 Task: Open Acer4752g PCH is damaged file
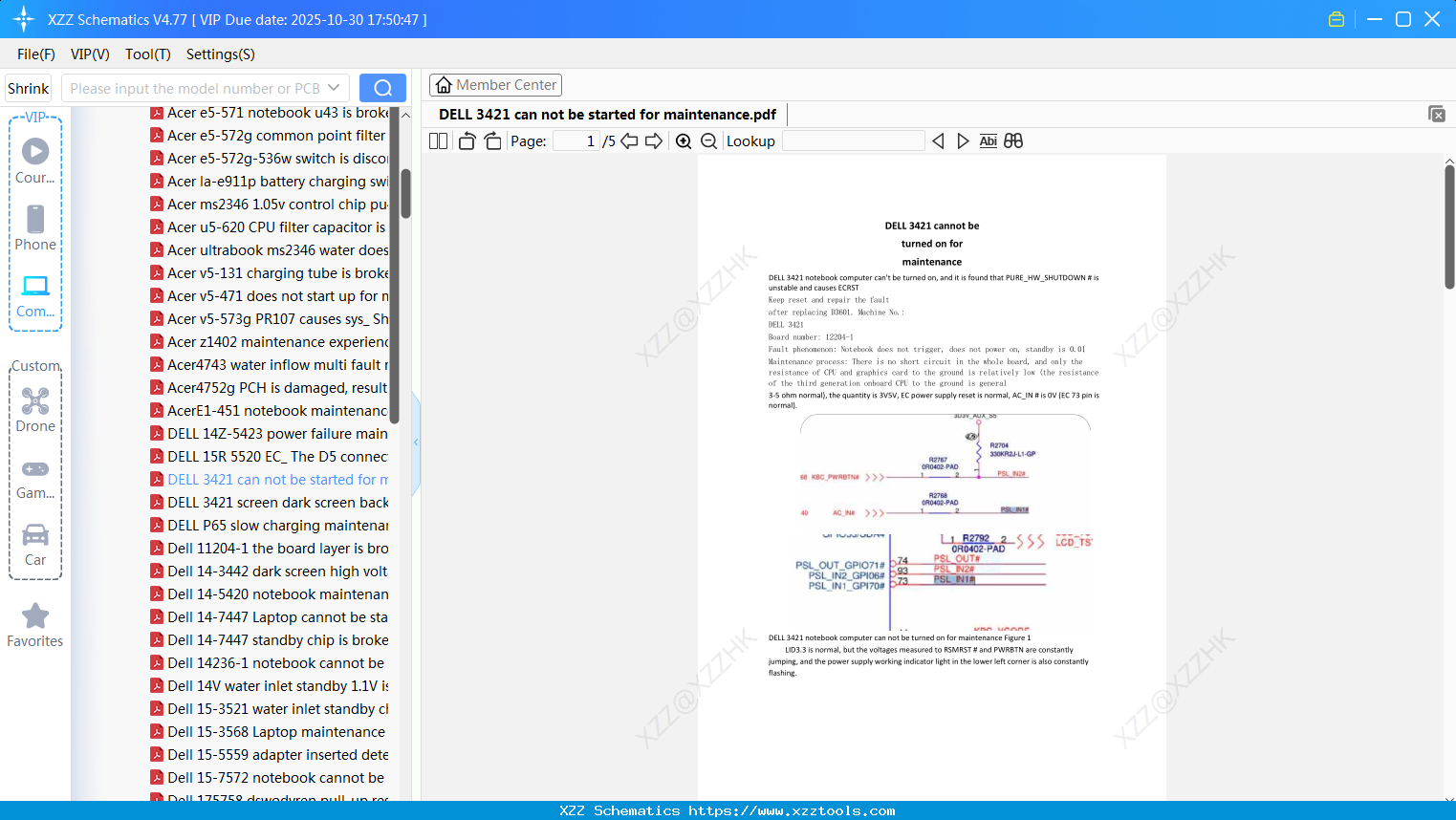click(269, 388)
